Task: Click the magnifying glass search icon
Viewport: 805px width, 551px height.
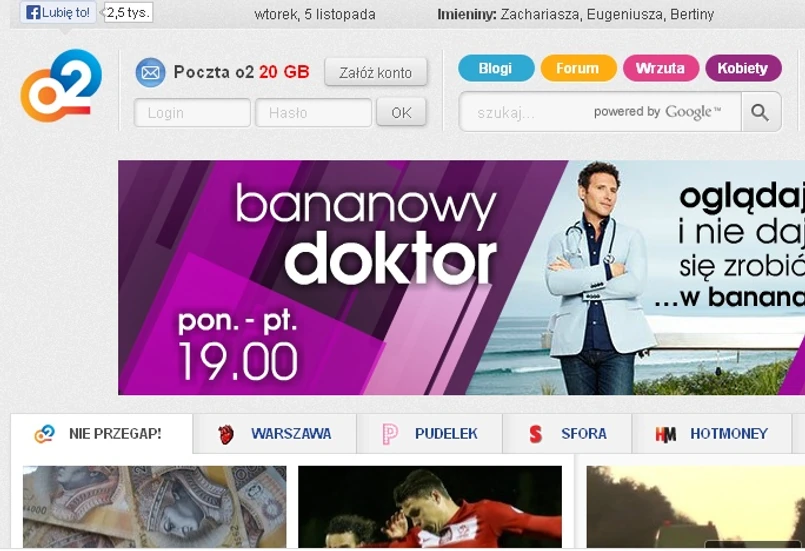Action: (760, 112)
